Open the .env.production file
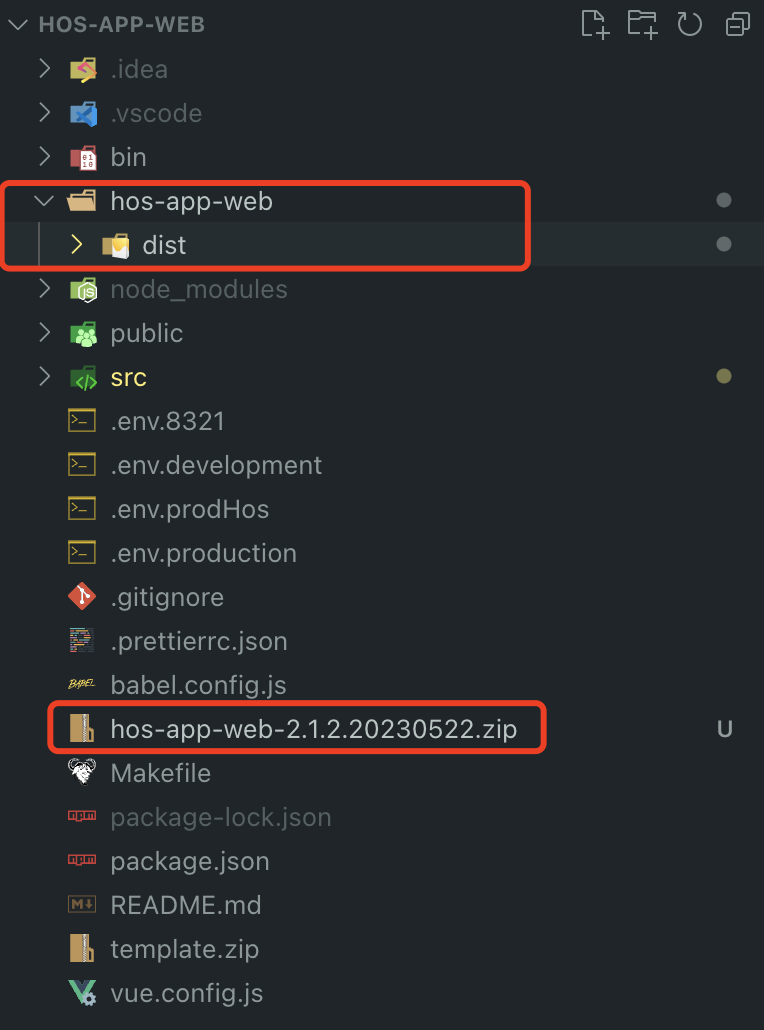 pos(203,553)
